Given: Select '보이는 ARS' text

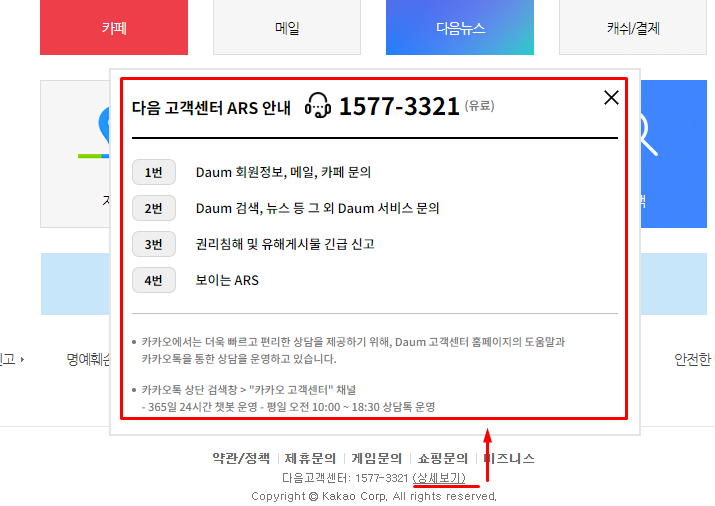Looking at the screenshot, I should click(x=227, y=280).
